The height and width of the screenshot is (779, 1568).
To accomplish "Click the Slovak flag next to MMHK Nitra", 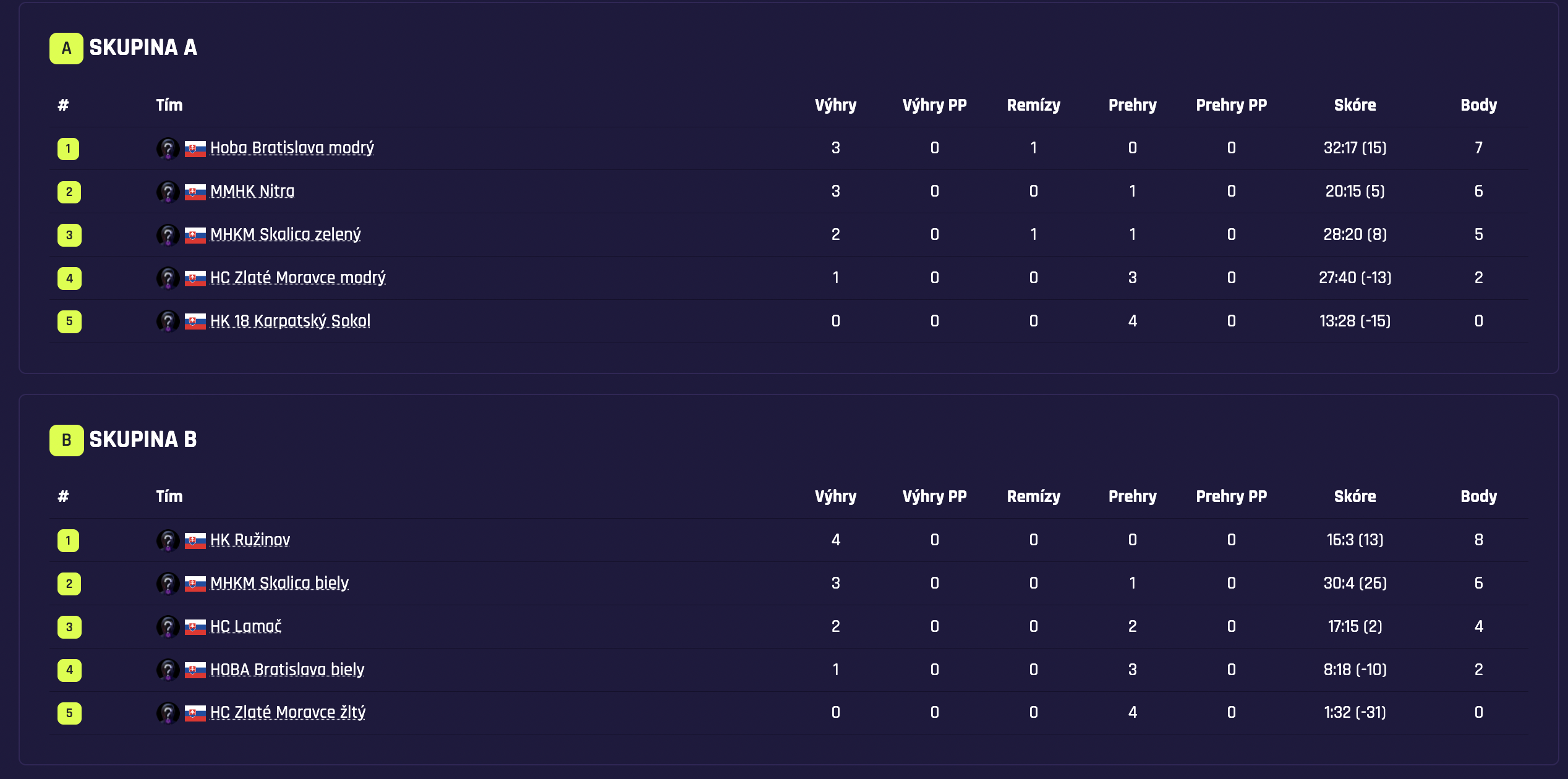I will [195, 192].
